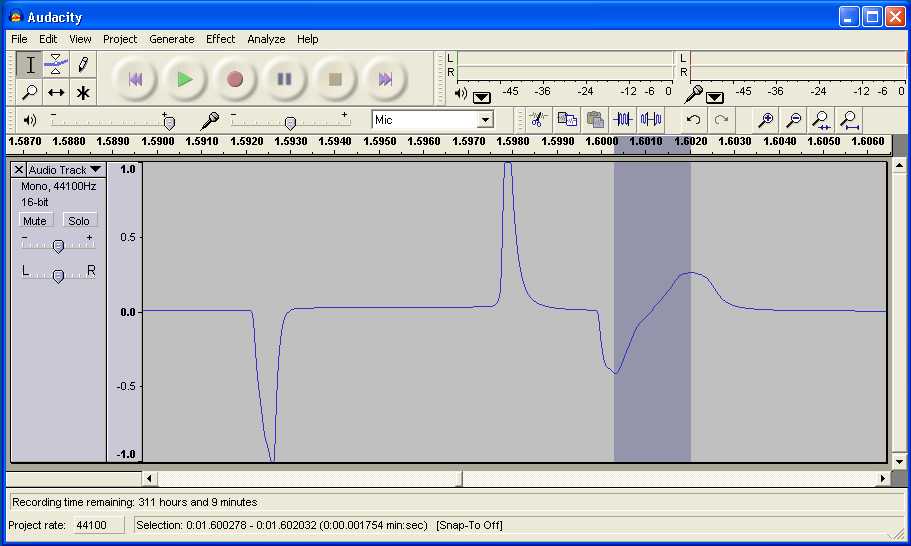
Task: Click the Cut scissors icon
Action: click(x=537, y=120)
